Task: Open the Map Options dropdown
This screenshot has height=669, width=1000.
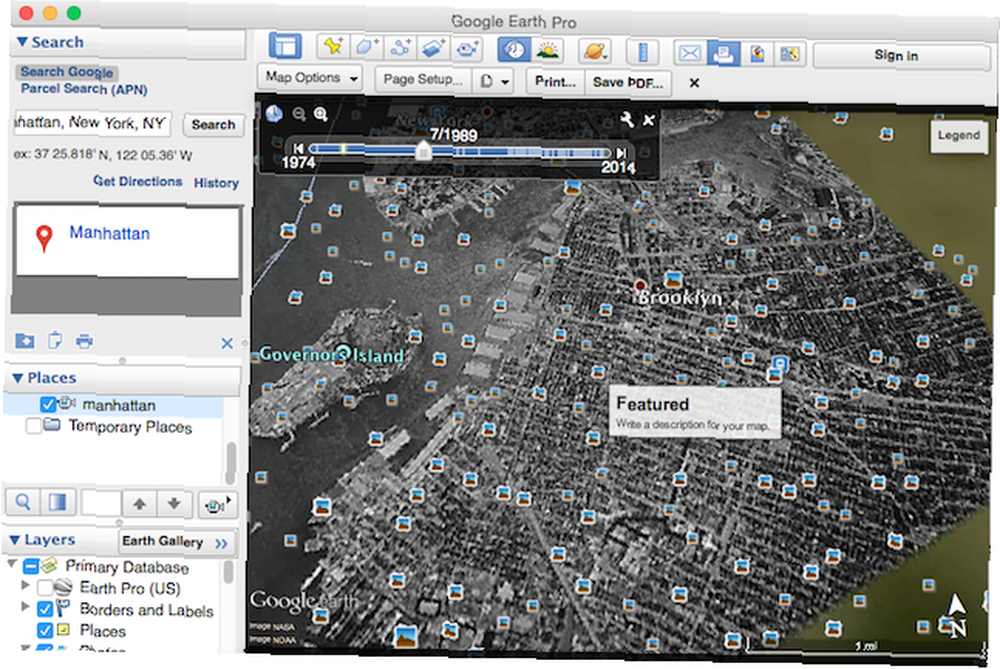Action: (311, 78)
